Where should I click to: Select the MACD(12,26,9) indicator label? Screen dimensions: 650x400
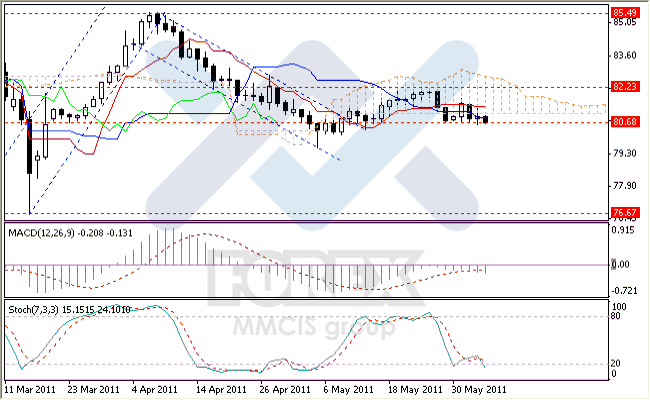pos(70,233)
